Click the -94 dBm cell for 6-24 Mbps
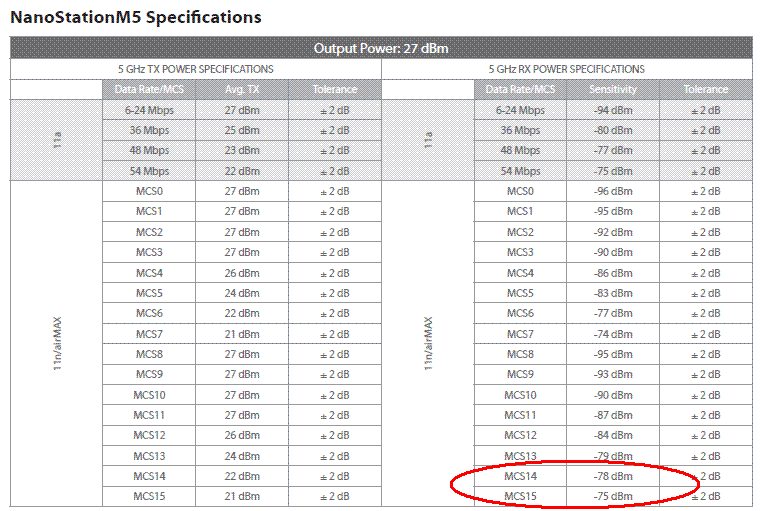 tap(613, 110)
